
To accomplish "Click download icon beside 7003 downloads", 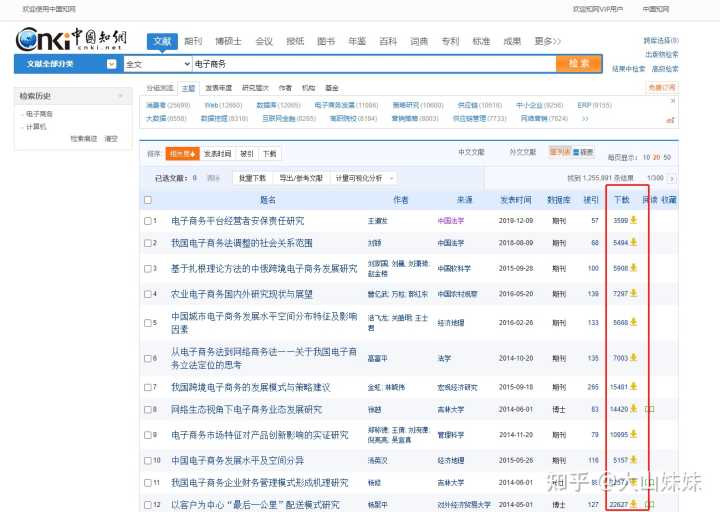I will click(x=634, y=358).
